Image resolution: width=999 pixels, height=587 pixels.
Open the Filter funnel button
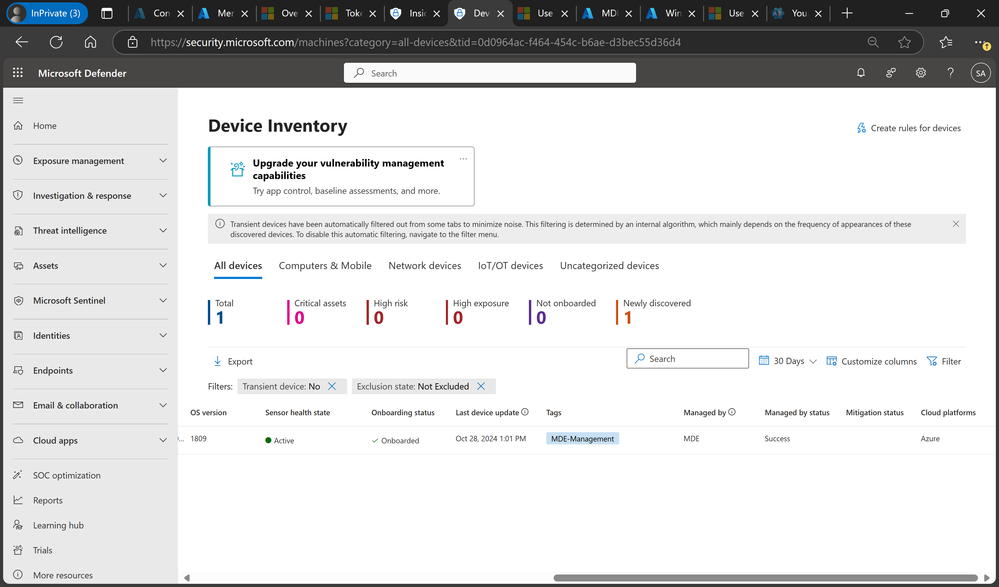tap(944, 361)
